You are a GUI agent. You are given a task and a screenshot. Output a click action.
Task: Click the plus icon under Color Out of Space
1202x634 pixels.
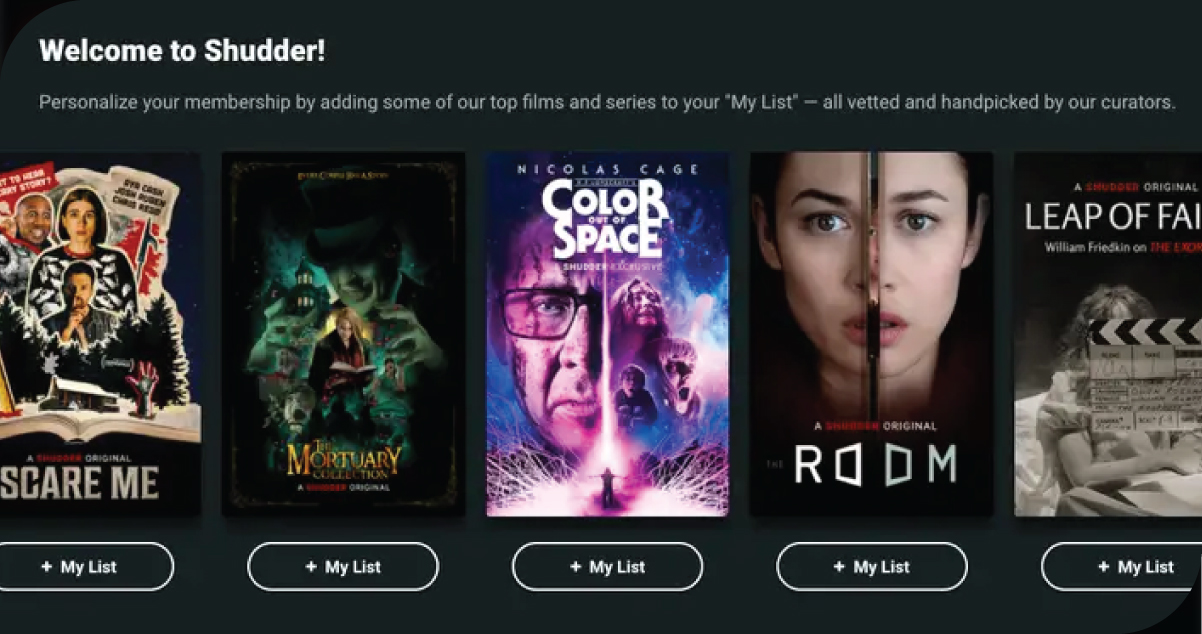click(x=575, y=567)
